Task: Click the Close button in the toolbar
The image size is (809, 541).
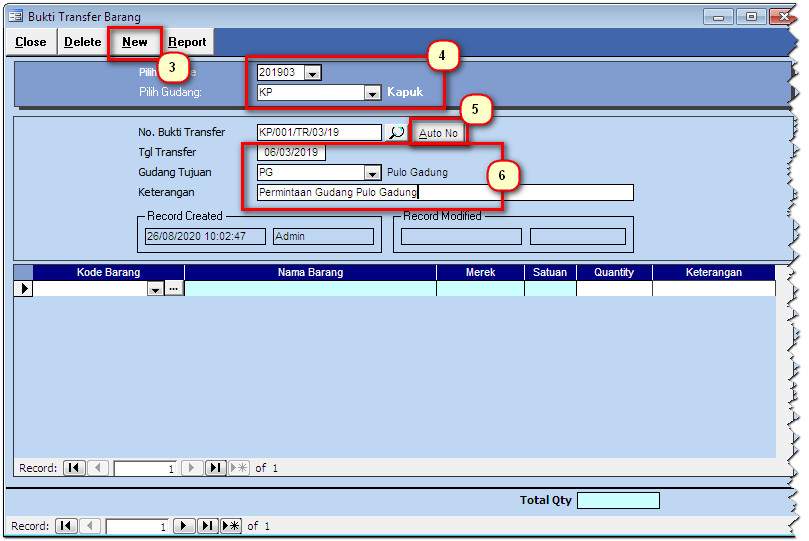Action: tap(31, 42)
